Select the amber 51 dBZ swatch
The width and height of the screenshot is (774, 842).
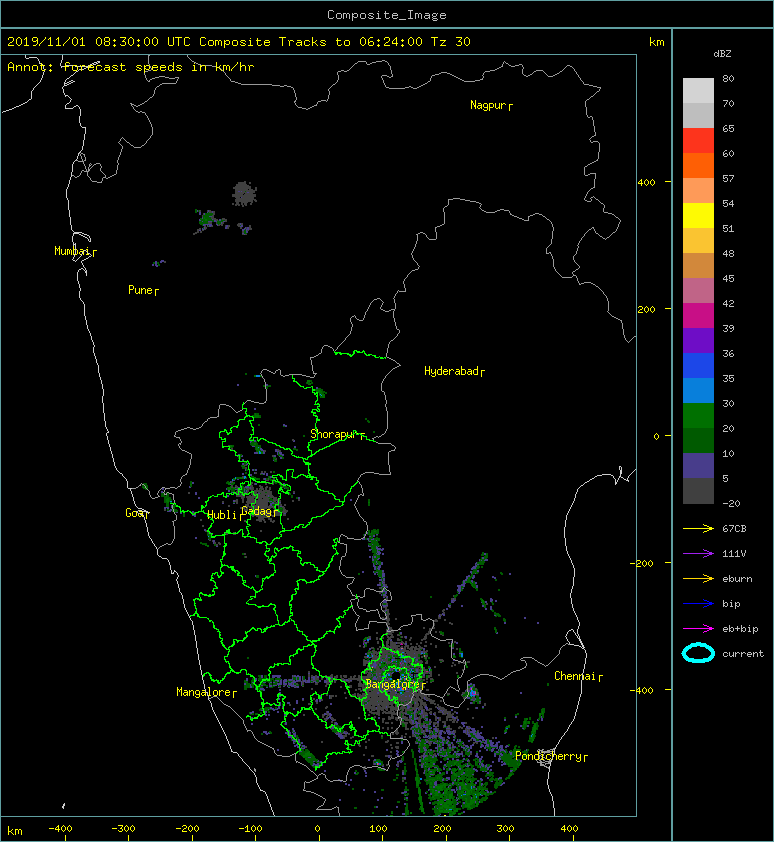pos(698,240)
